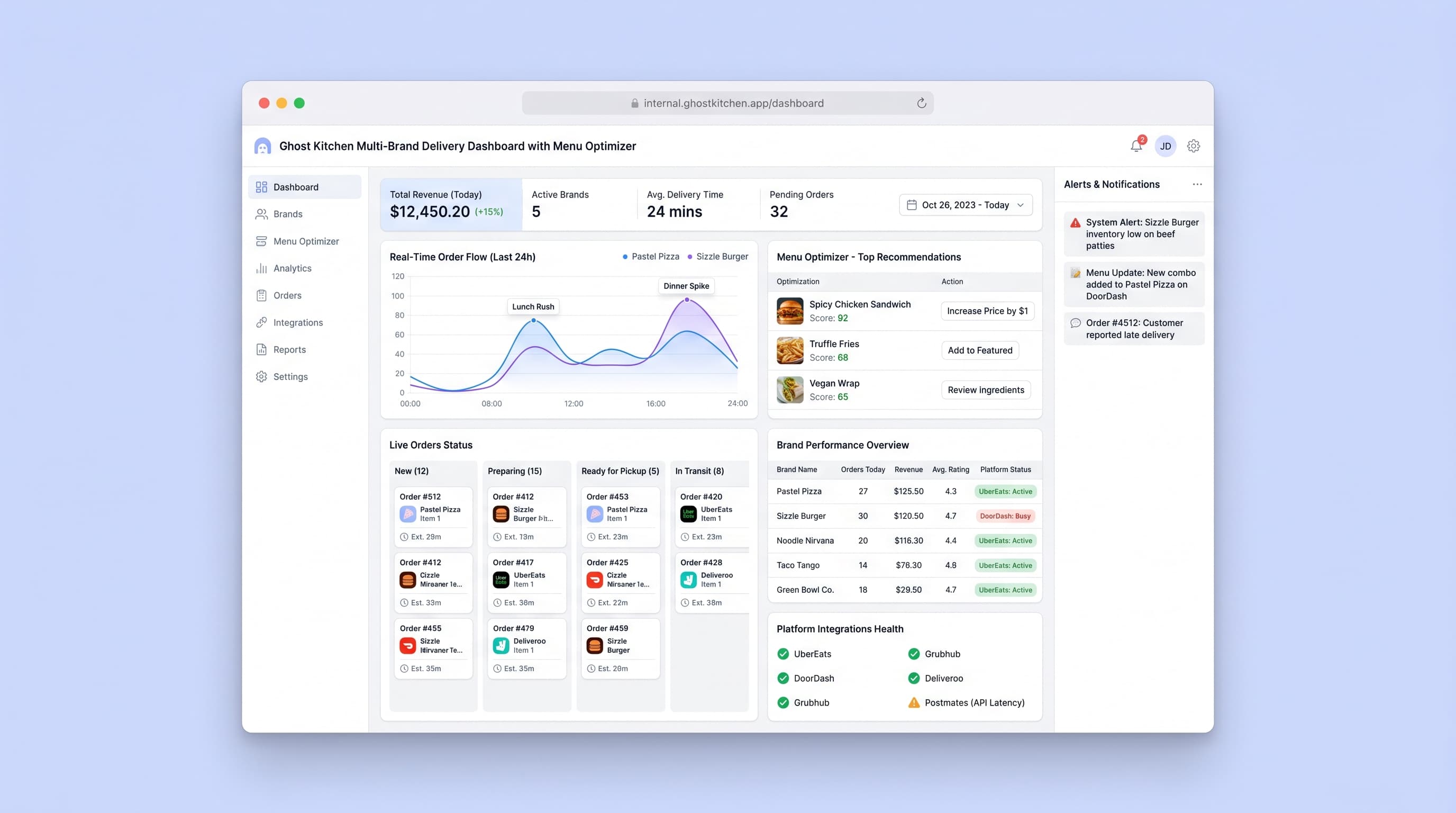Click the Avg. Rating column header
1456x813 pixels.
coord(950,470)
